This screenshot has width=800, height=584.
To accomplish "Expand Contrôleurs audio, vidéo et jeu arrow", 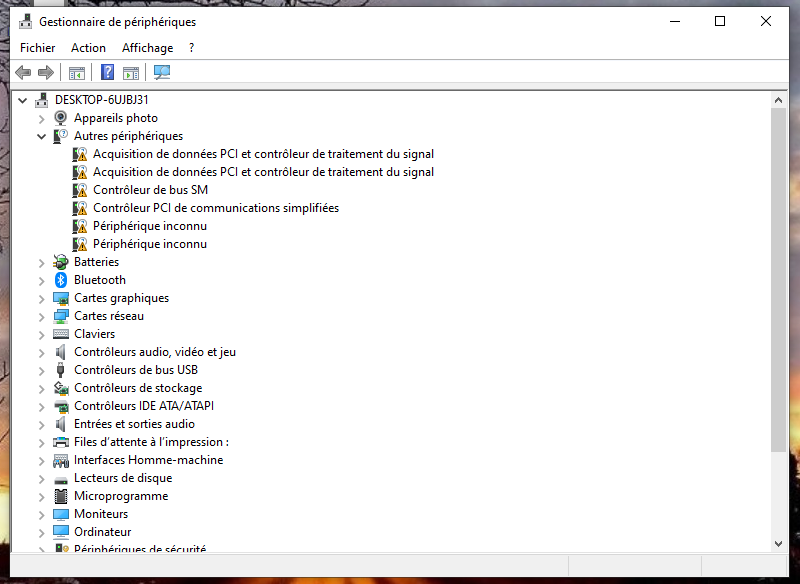I will pyautogui.click(x=42, y=352).
